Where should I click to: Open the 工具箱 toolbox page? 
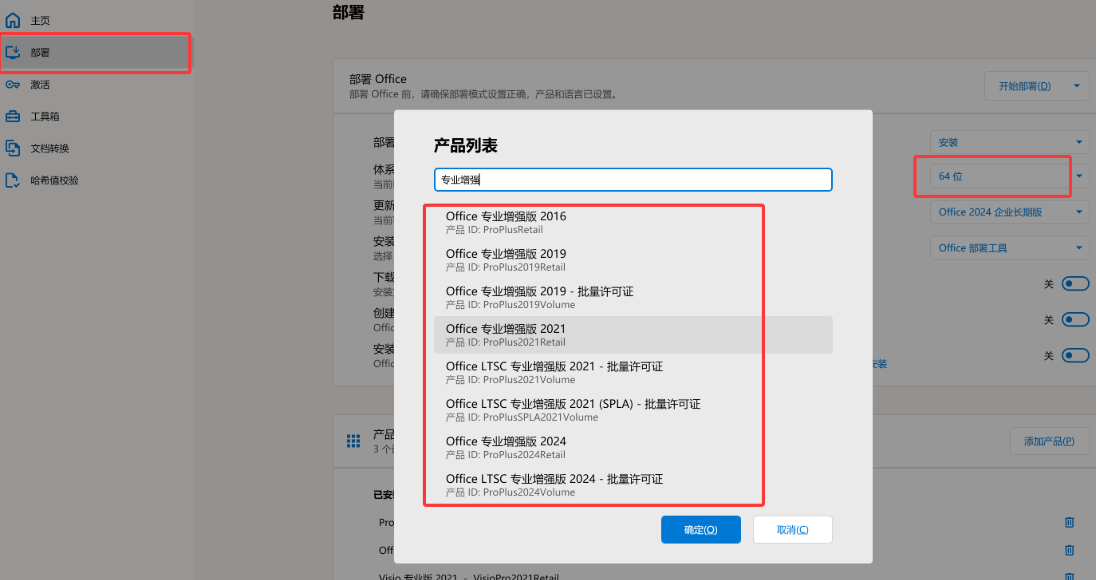(x=44, y=116)
